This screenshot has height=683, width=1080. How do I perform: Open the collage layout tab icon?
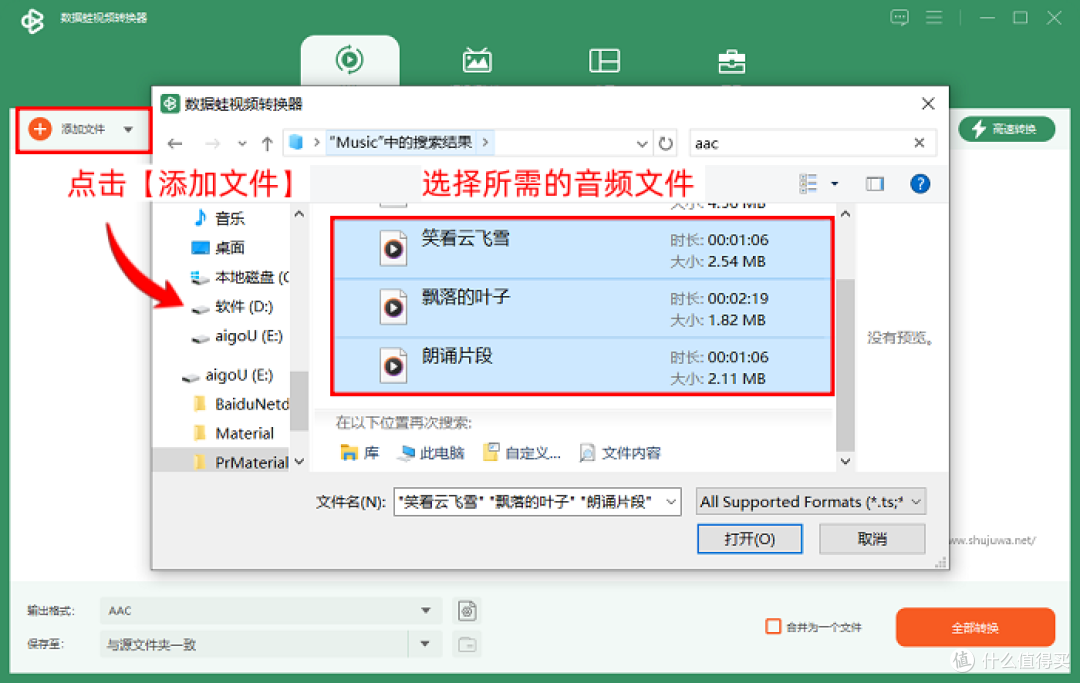(x=604, y=61)
